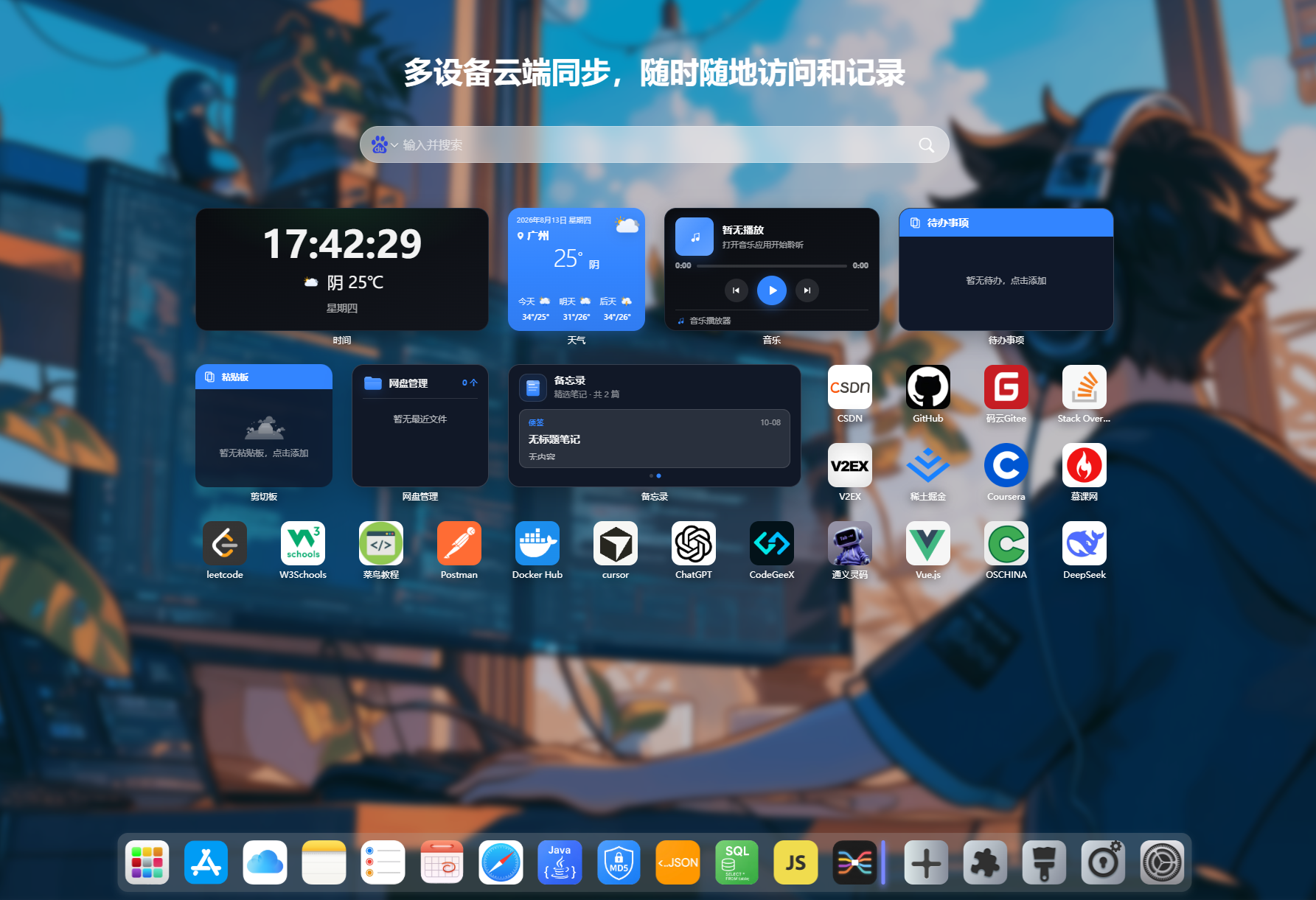Select the first page dot in 备忘录 widget
Viewport: 1316px width, 900px height.
click(651, 476)
